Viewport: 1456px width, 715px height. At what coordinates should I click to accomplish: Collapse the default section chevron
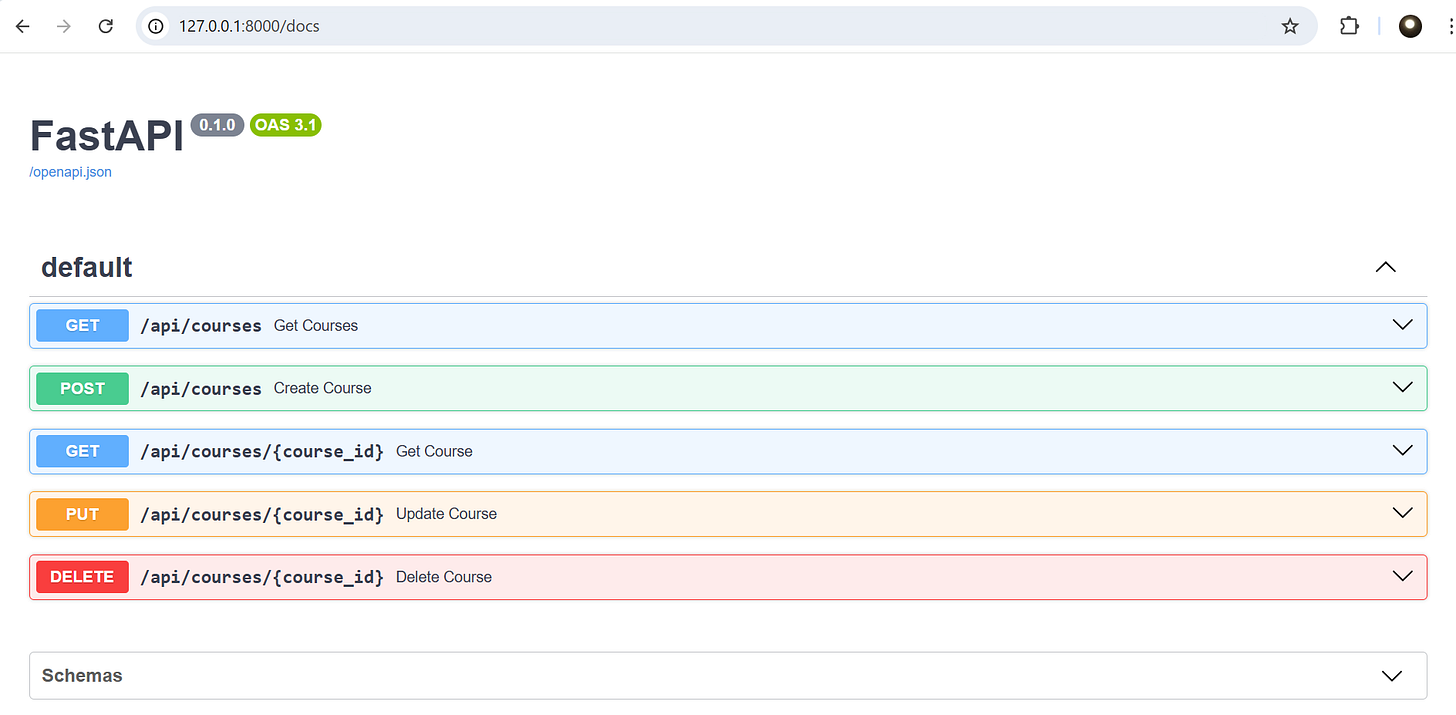[x=1385, y=267]
